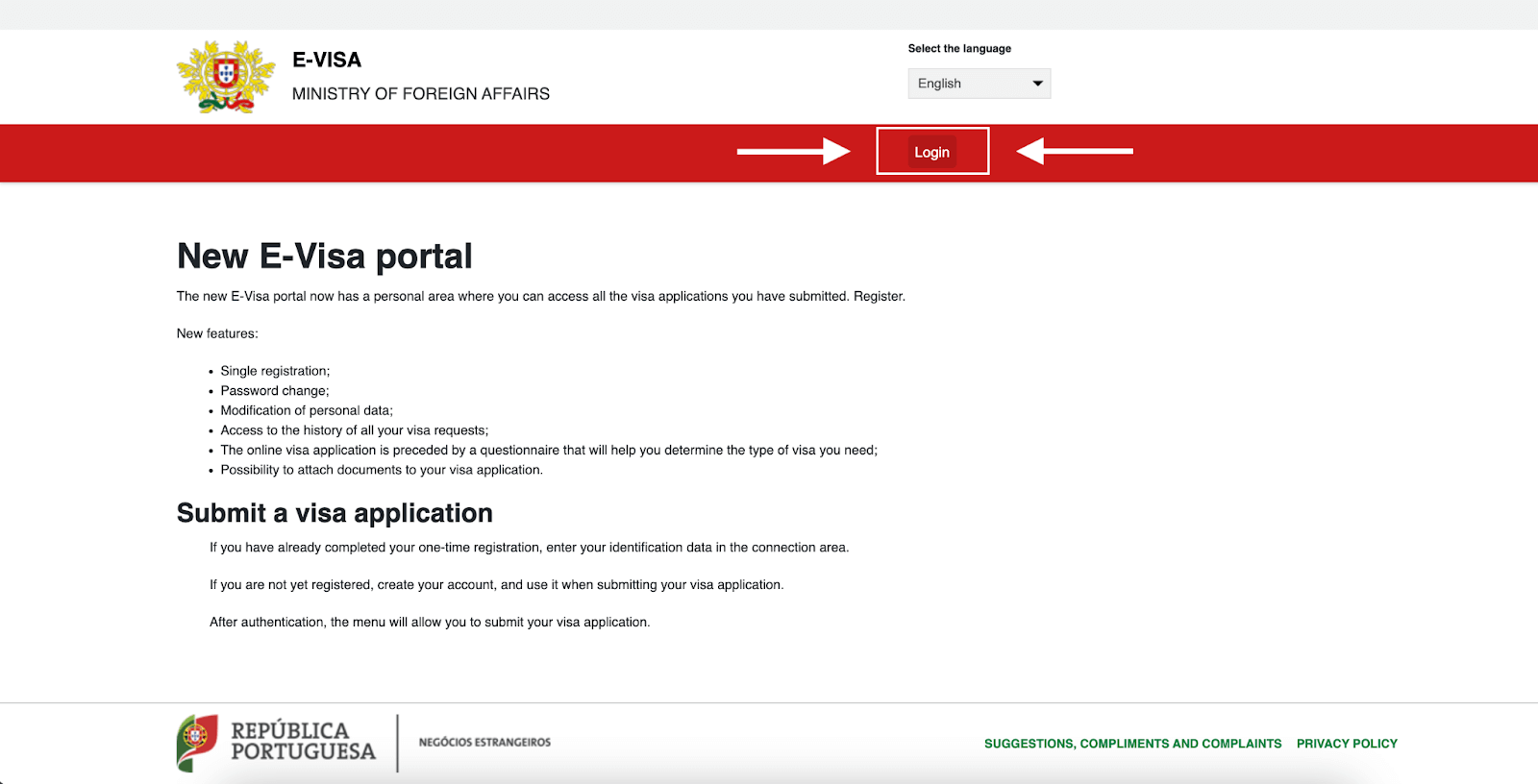Click the República Portuguesa flag emblem in footer
1538x784 pixels.
point(197,743)
